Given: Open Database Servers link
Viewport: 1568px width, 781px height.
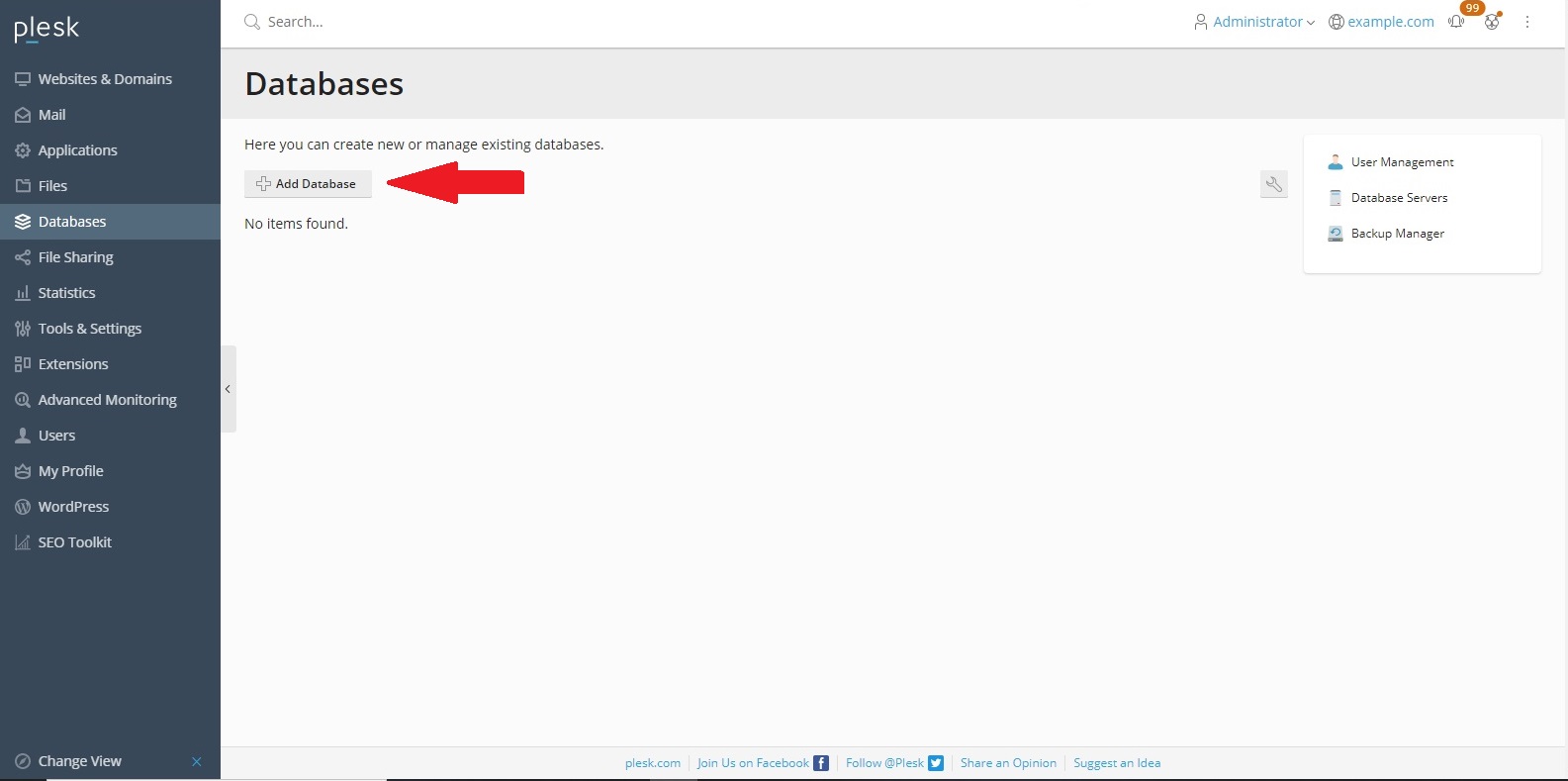Looking at the screenshot, I should tap(1399, 198).
